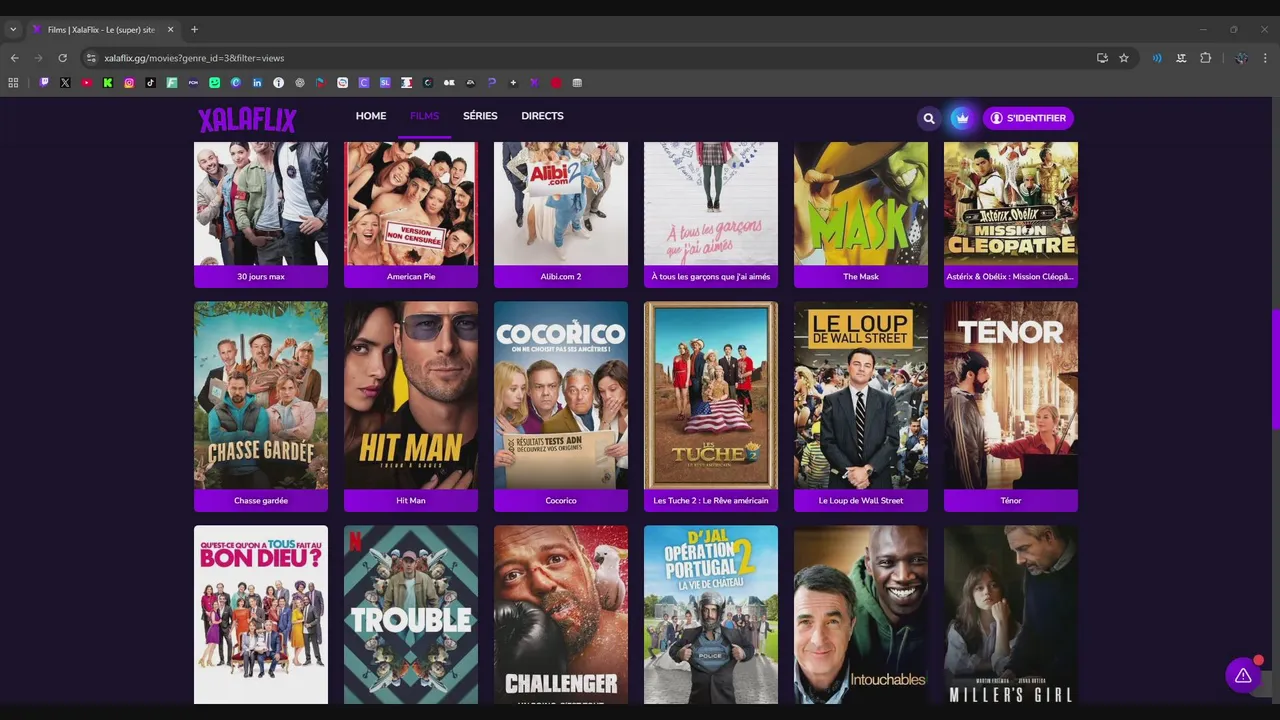This screenshot has width=1280, height=720.
Task: Click the purple crown premium icon
Action: (x=961, y=118)
